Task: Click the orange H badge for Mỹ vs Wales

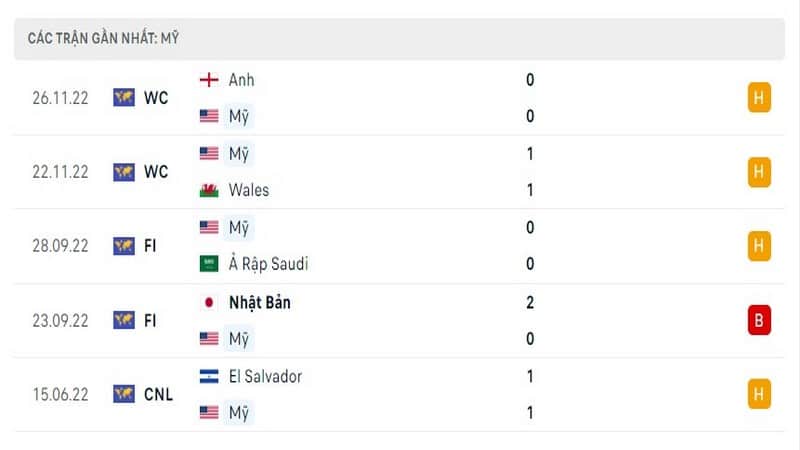Action: point(759,172)
